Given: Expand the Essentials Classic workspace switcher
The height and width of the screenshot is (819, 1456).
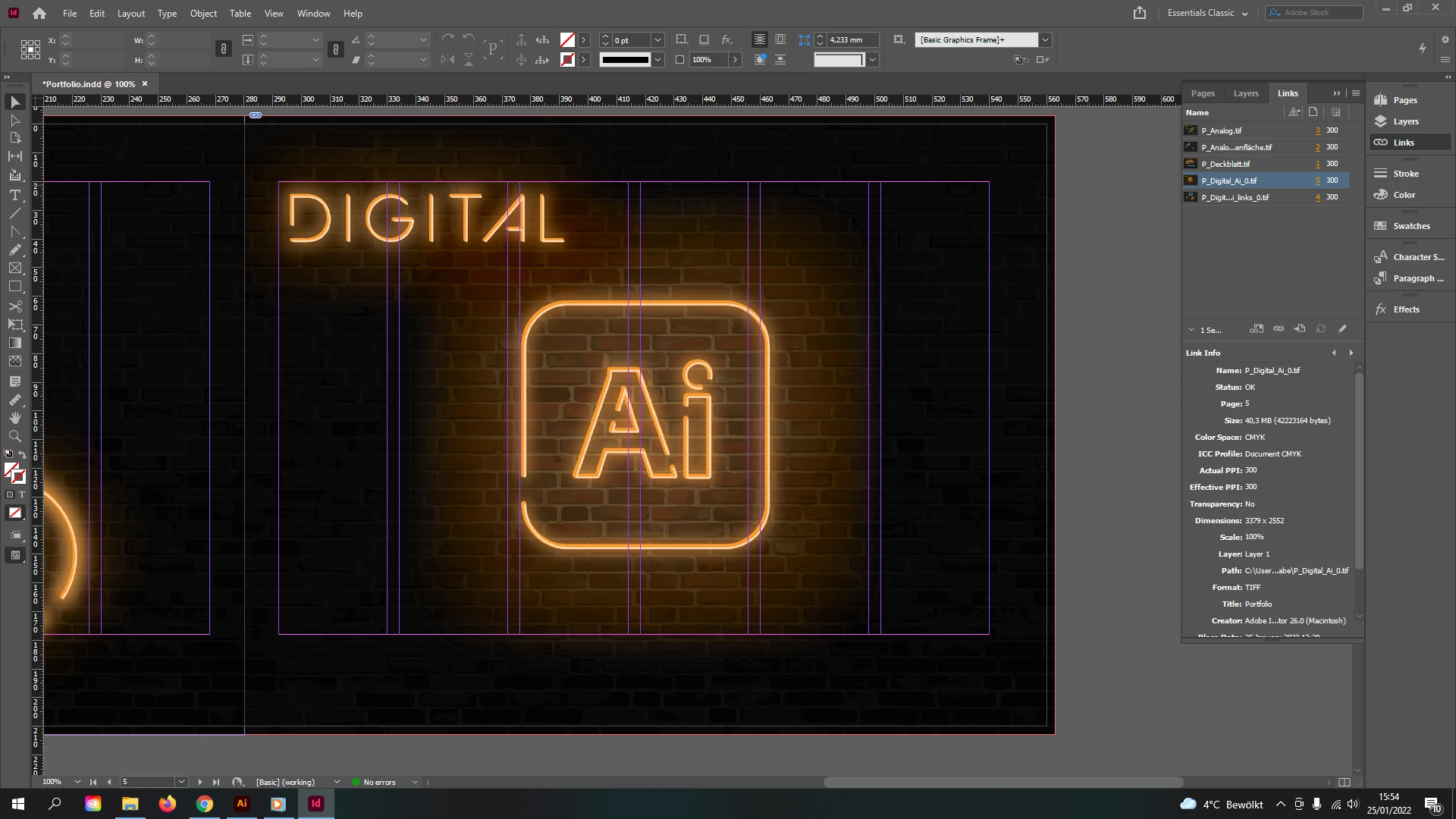Looking at the screenshot, I should click(x=1244, y=13).
